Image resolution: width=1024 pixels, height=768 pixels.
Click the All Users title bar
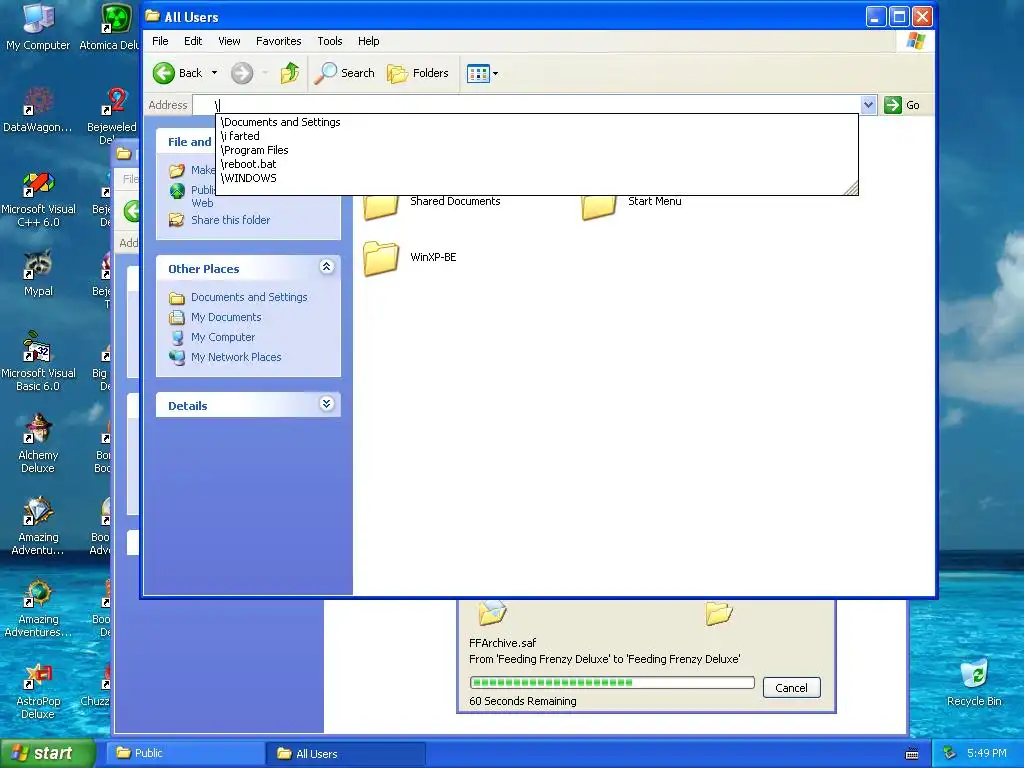tap(503, 17)
